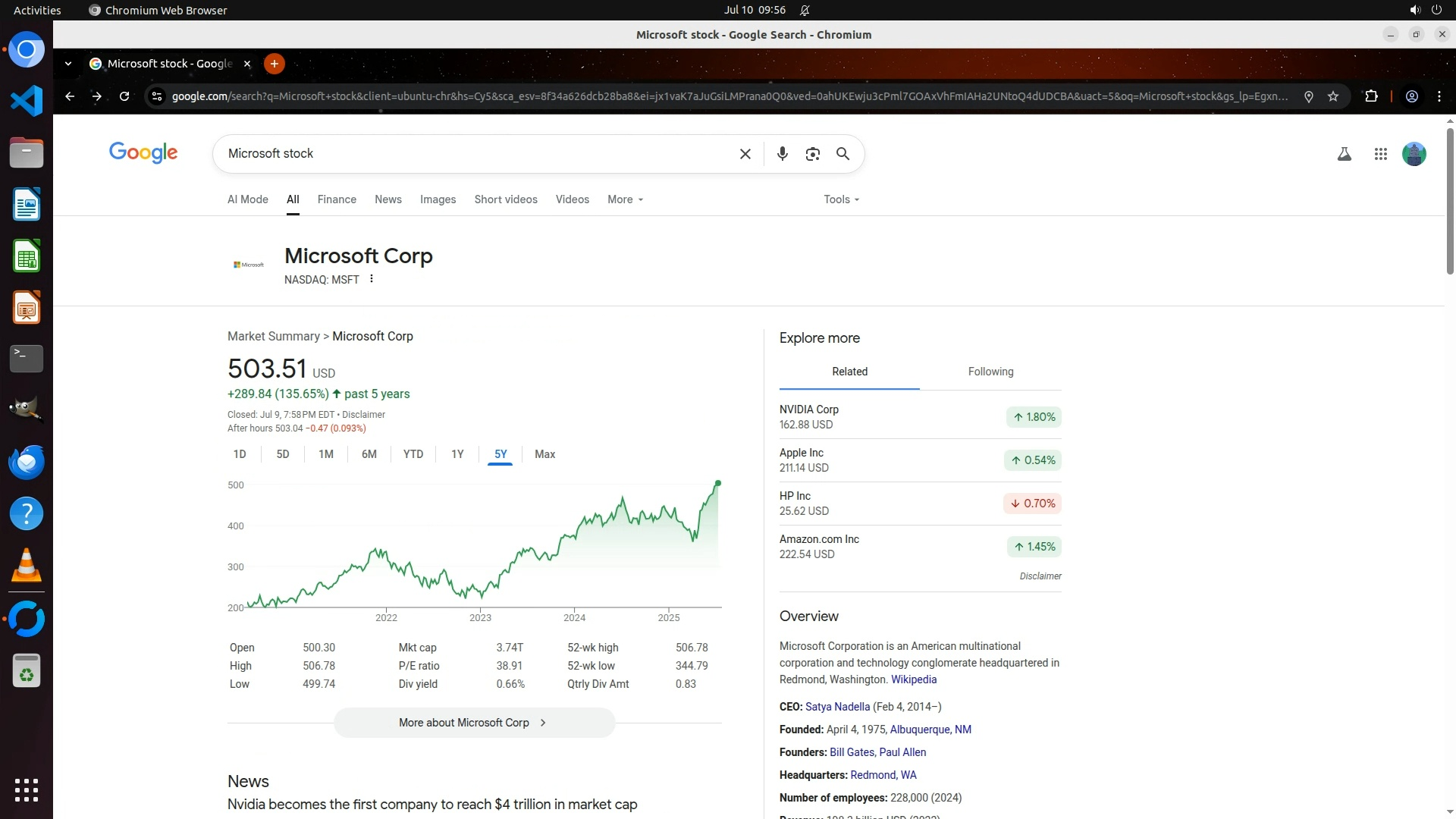Open VS Code from the dock
Viewport: 1456px width, 819px height.
(x=27, y=101)
